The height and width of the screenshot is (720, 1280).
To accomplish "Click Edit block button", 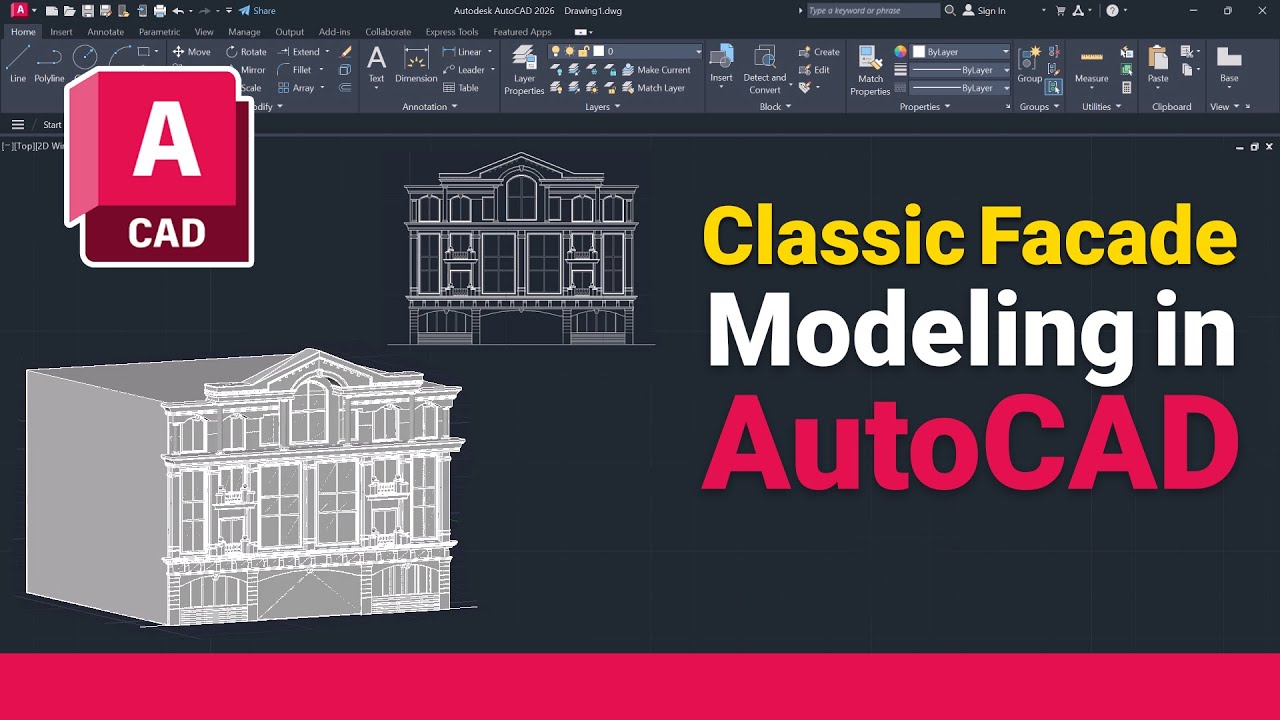I will [x=814, y=70].
